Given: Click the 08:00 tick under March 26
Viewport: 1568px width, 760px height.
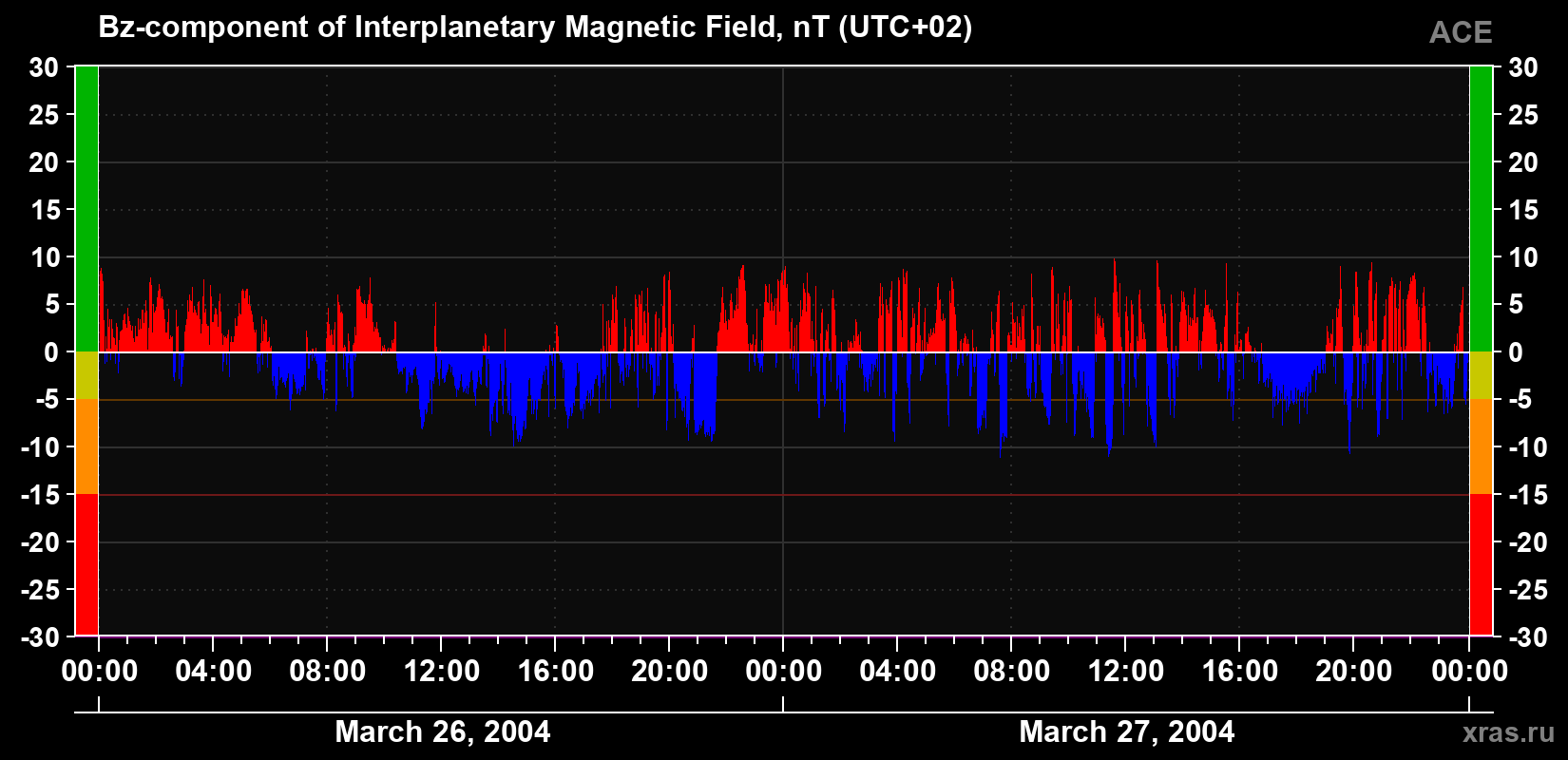Looking at the screenshot, I should pos(328,672).
